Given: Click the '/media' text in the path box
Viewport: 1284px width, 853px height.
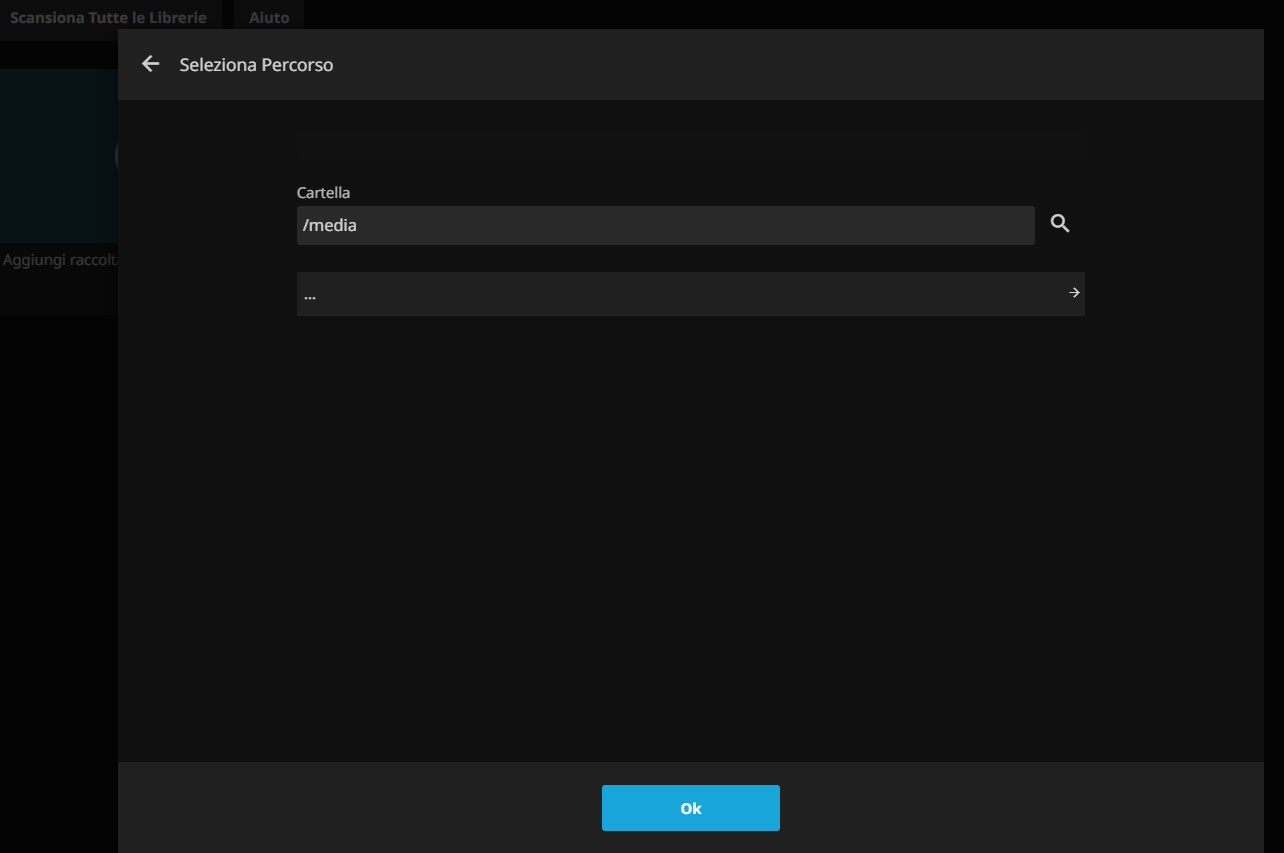Looking at the screenshot, I should coord(330,225).
